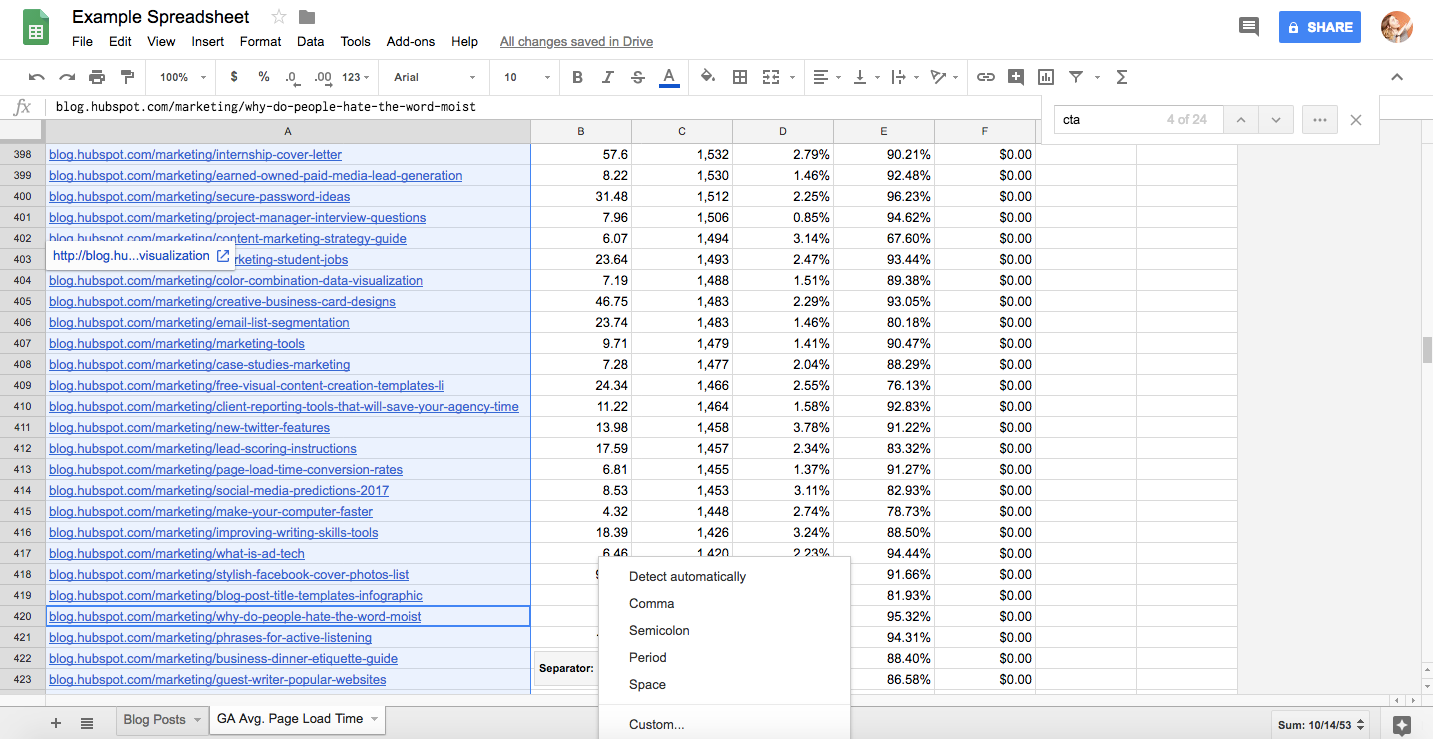Click the print icon in toolbar
Image resolution: width=1433 pixels, height=739 pixels.
click(97, 77)
